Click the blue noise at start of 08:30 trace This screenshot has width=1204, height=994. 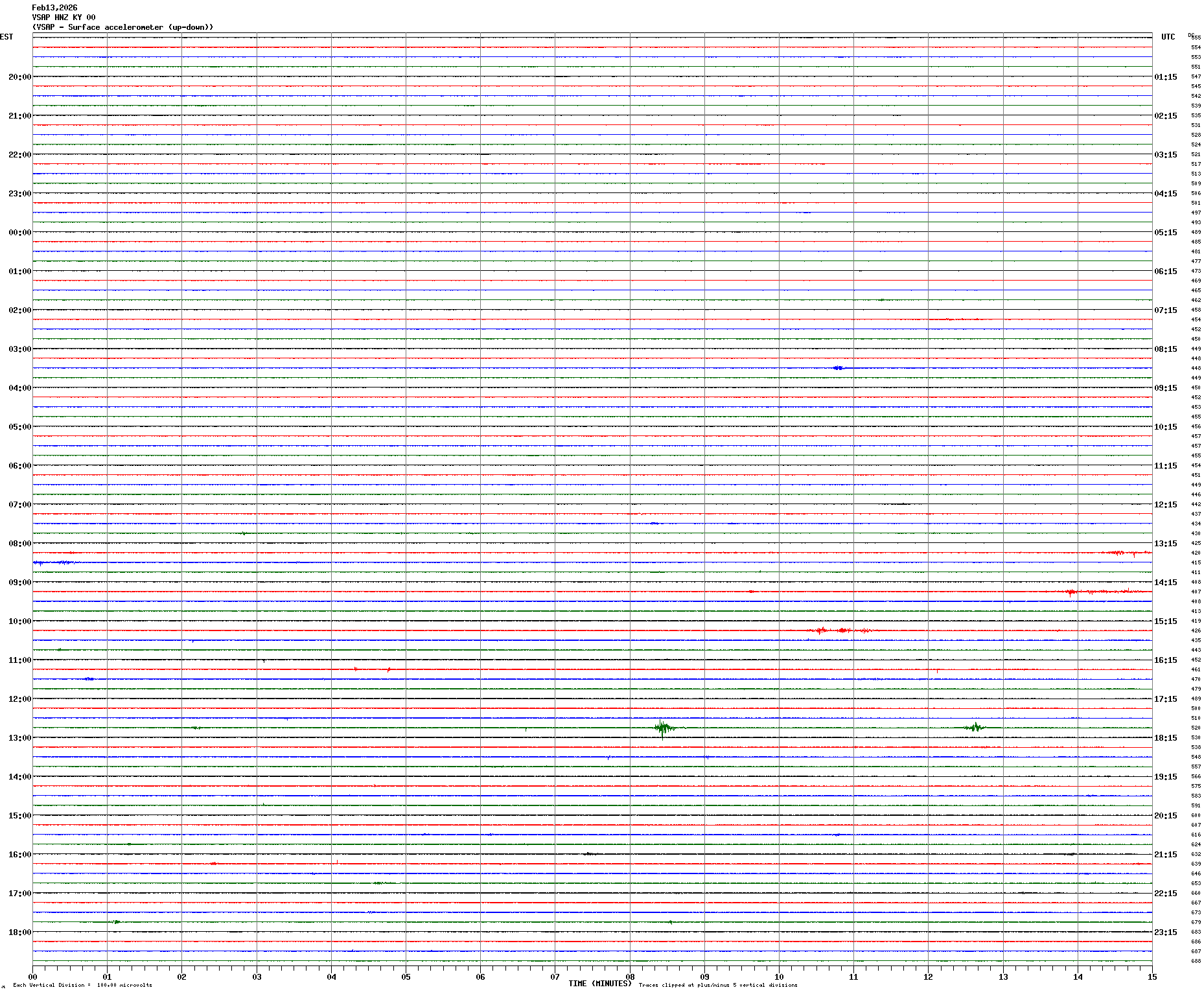click(52, 562)
